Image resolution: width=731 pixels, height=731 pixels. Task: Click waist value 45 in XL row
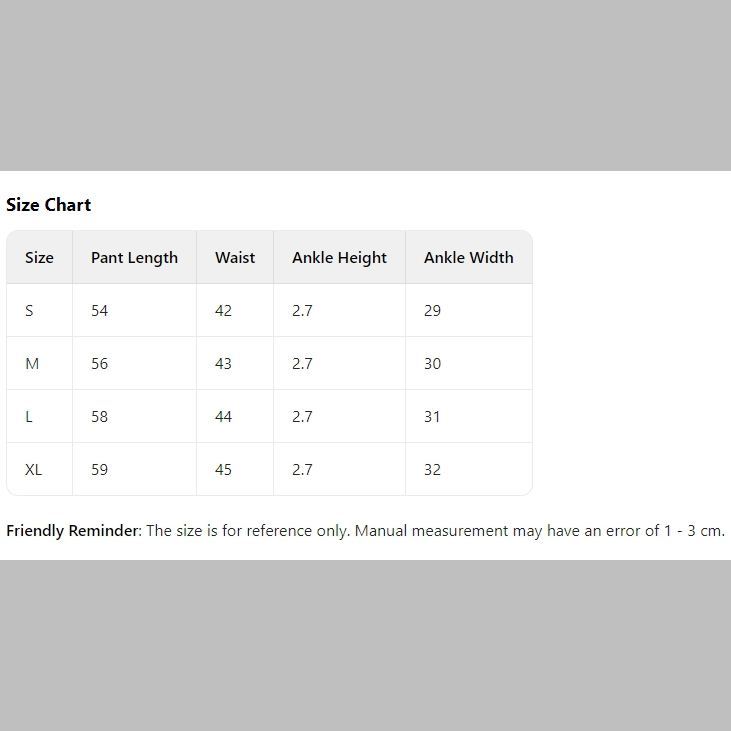(223, 470)
